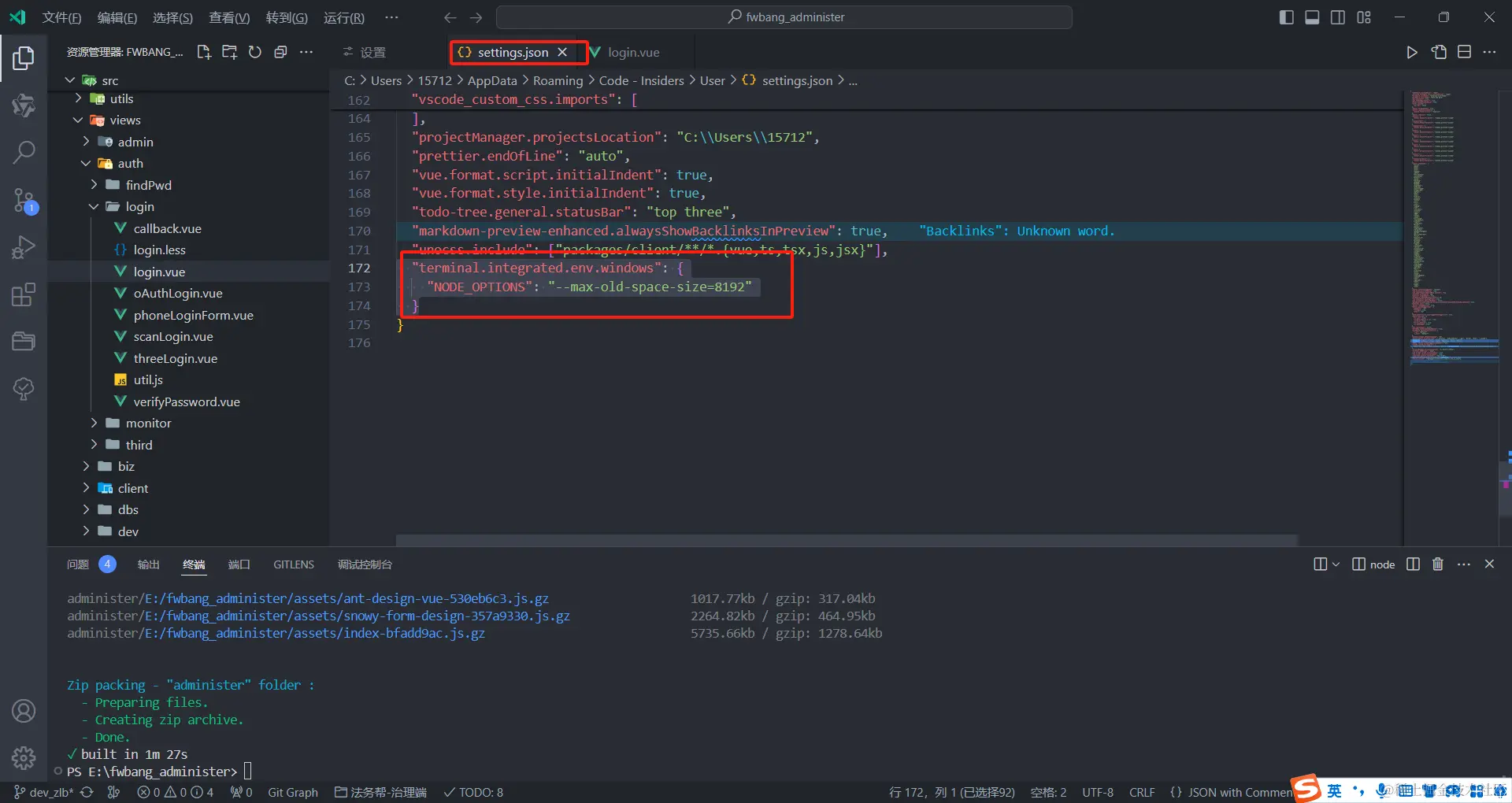Switch to the 输出 panel tab
Image resolution: width=1512 pixels, height=803 pixels.
[x=148, y=564]
